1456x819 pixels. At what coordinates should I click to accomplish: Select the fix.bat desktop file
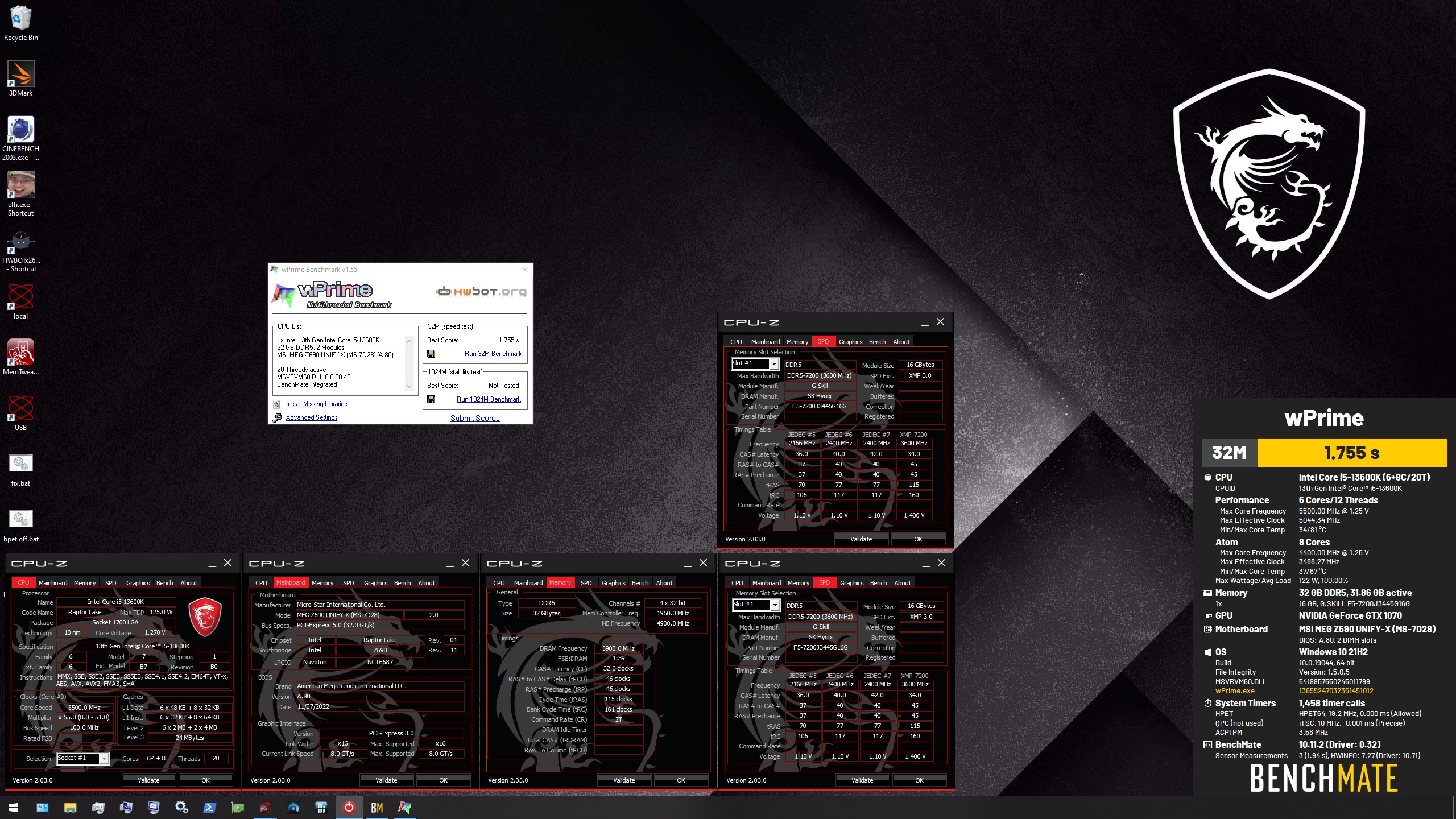(x=20, y=469)
